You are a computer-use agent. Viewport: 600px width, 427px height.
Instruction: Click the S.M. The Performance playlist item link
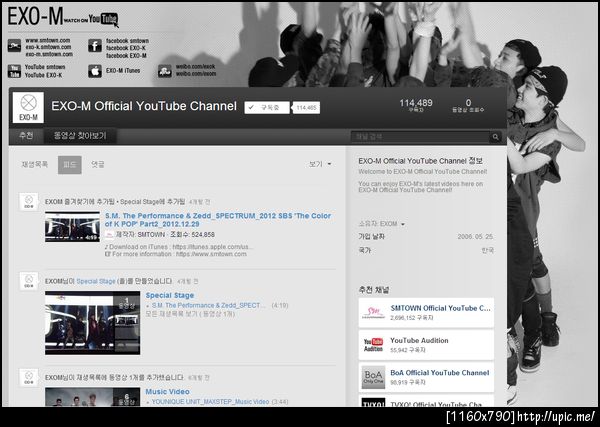[x=208, y=306]
